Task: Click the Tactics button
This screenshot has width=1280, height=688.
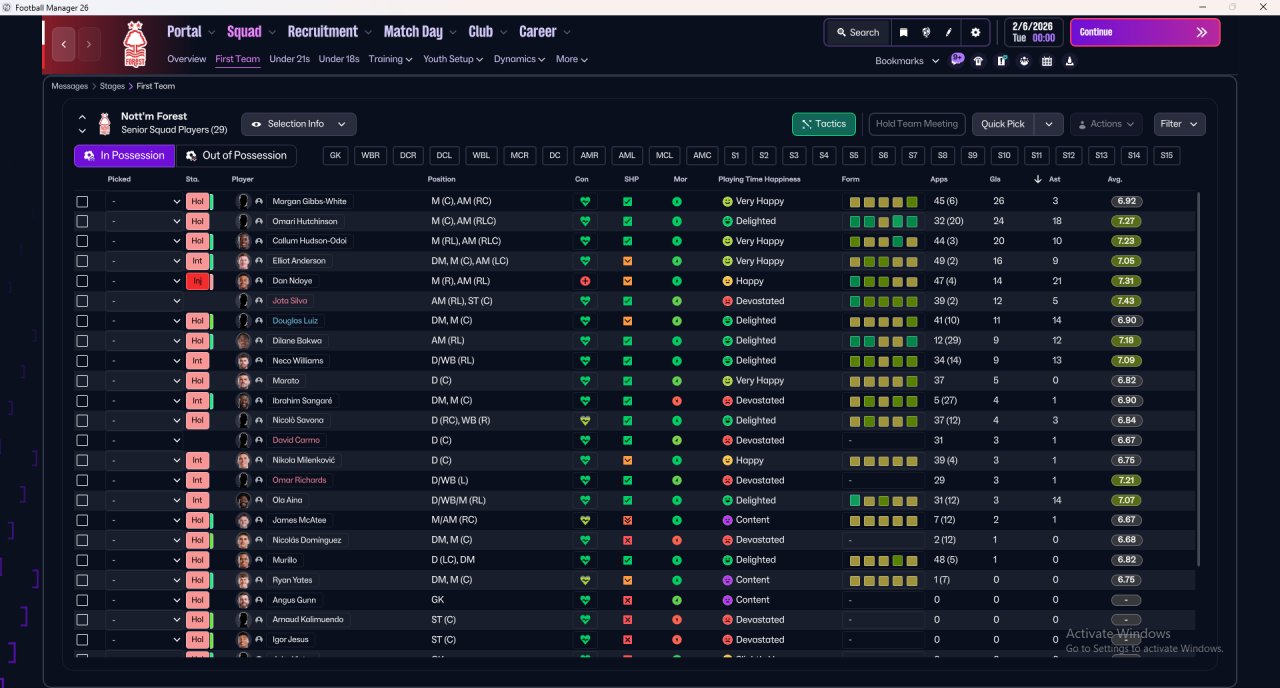Action: point(824,124)
